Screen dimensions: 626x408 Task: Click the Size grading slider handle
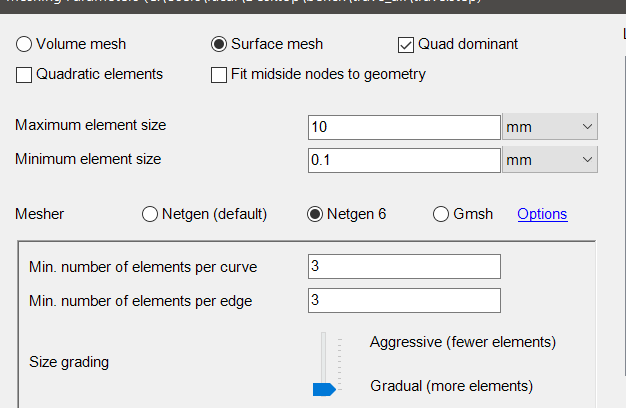click(324, 389)
